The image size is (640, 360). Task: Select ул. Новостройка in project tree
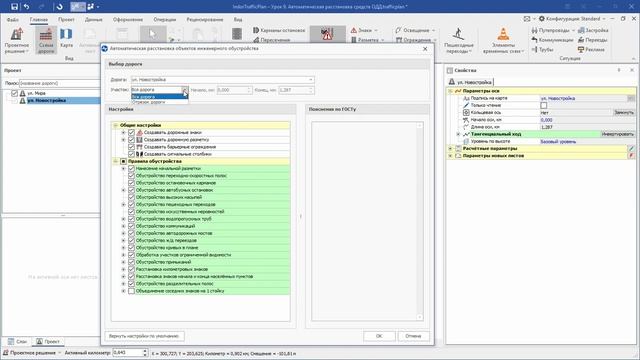point(46,100)
